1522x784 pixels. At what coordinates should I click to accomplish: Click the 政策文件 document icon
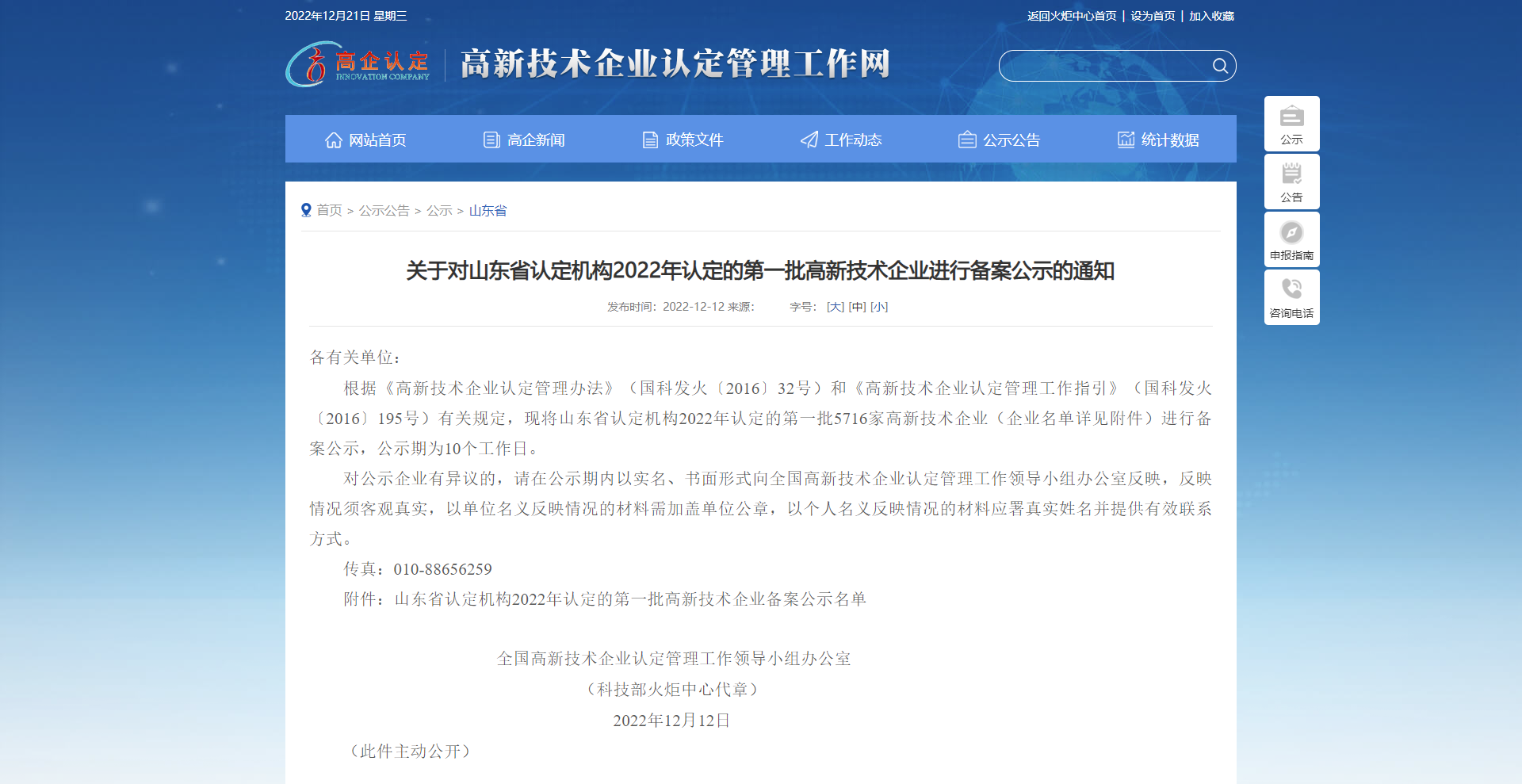pyautogui.click(x=649, y=139)
